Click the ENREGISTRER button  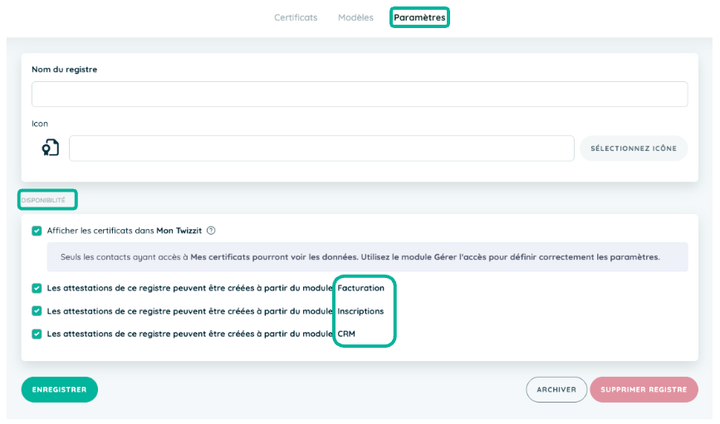(59, 390)
